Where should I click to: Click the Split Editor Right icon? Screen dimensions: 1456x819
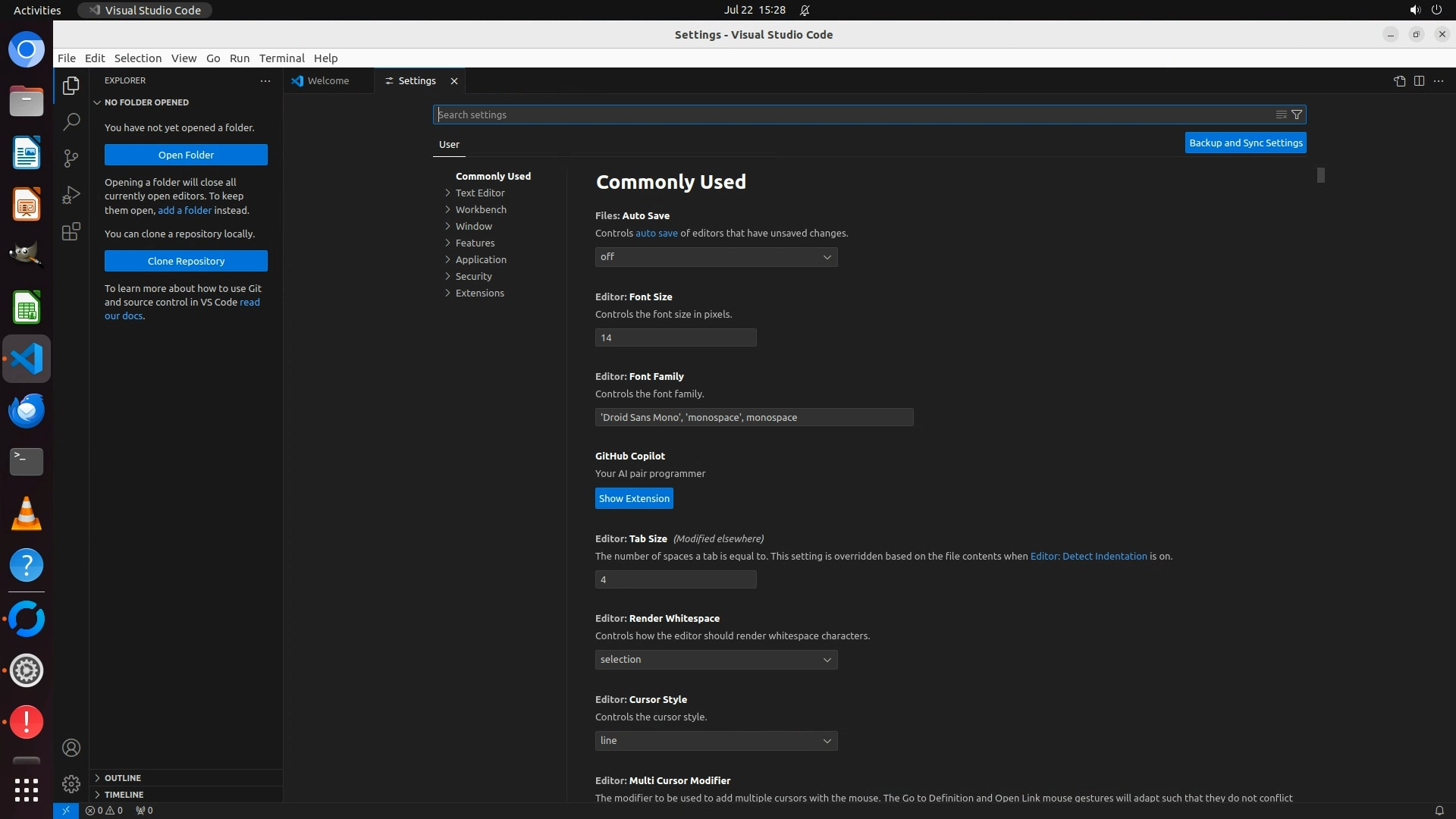(1419, 81)
